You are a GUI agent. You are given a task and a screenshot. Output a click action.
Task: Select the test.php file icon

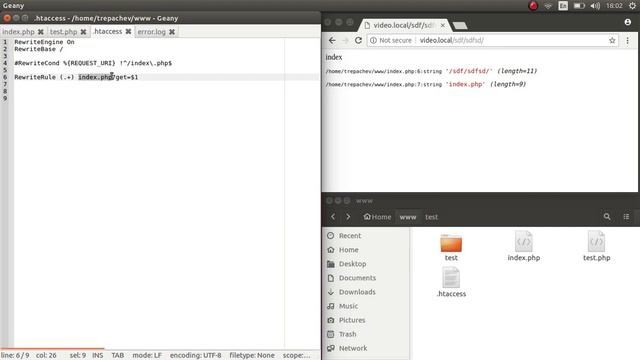point(596,242)
